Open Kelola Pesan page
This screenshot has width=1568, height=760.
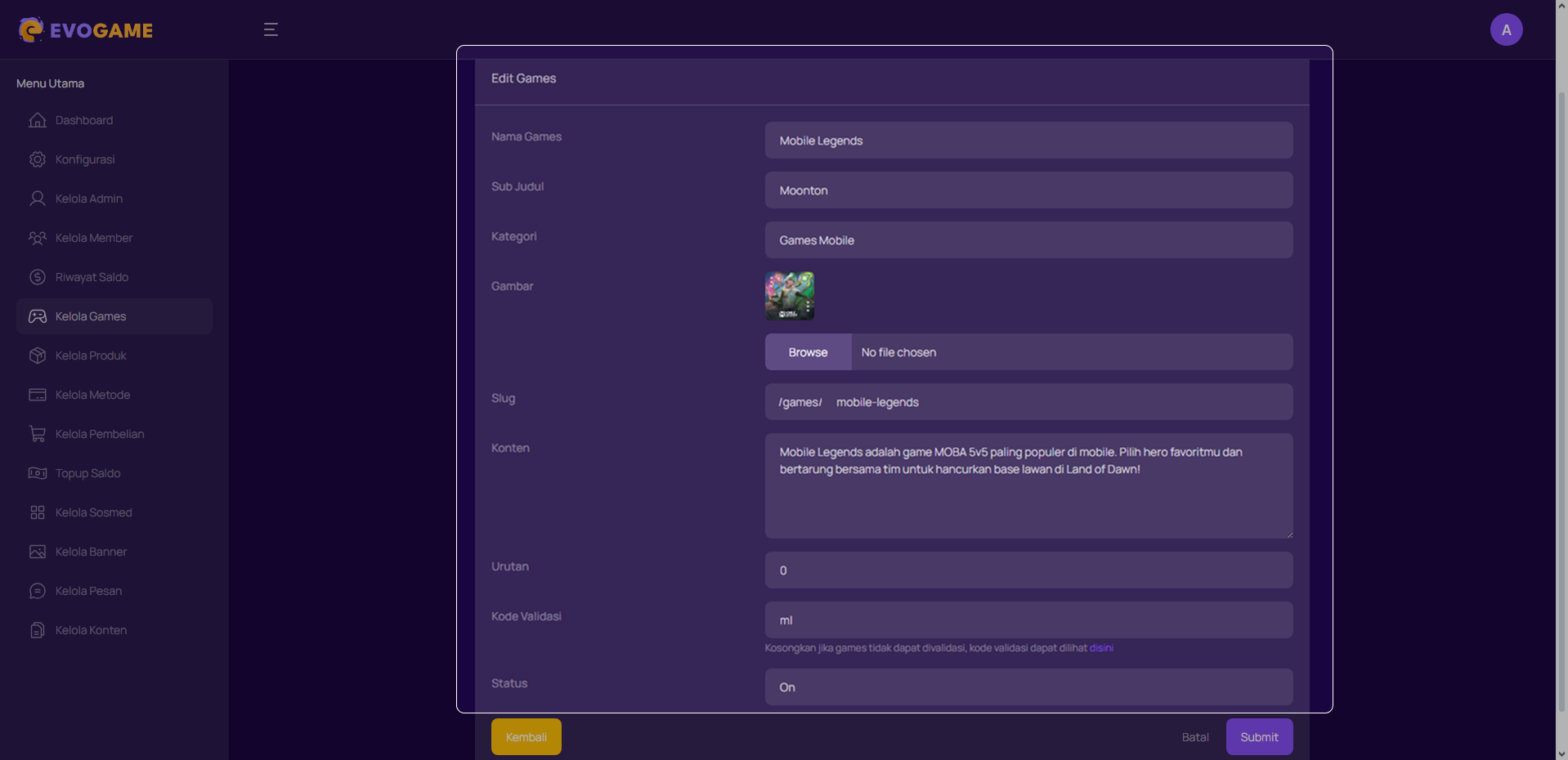tap(114, 591)
